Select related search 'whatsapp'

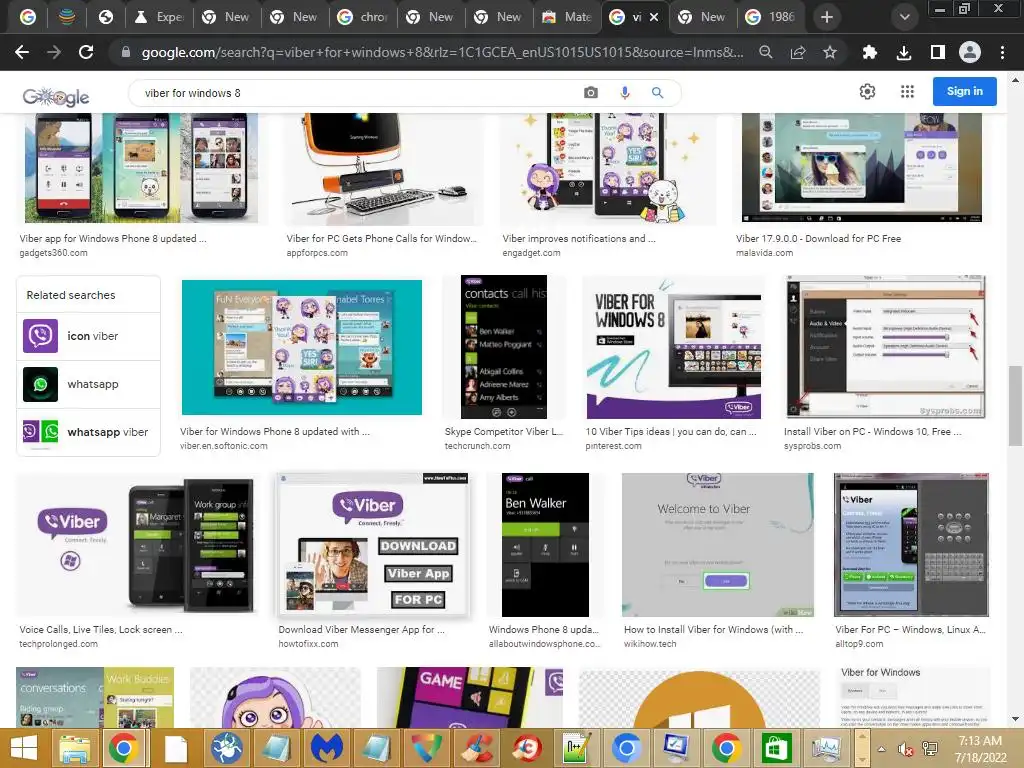point(88,384)
